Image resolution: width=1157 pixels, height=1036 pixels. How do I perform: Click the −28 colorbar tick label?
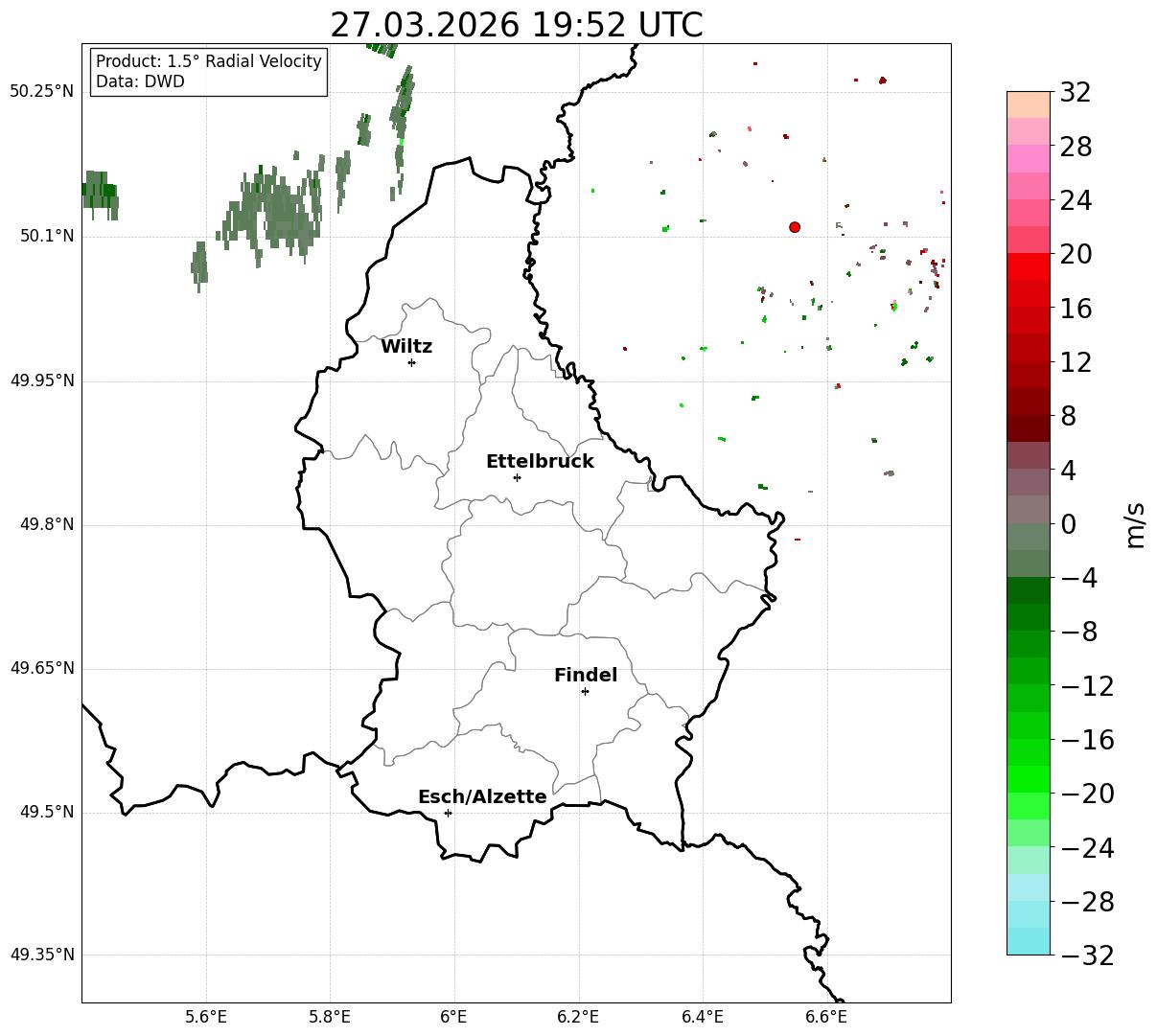tap(1086, 902)
